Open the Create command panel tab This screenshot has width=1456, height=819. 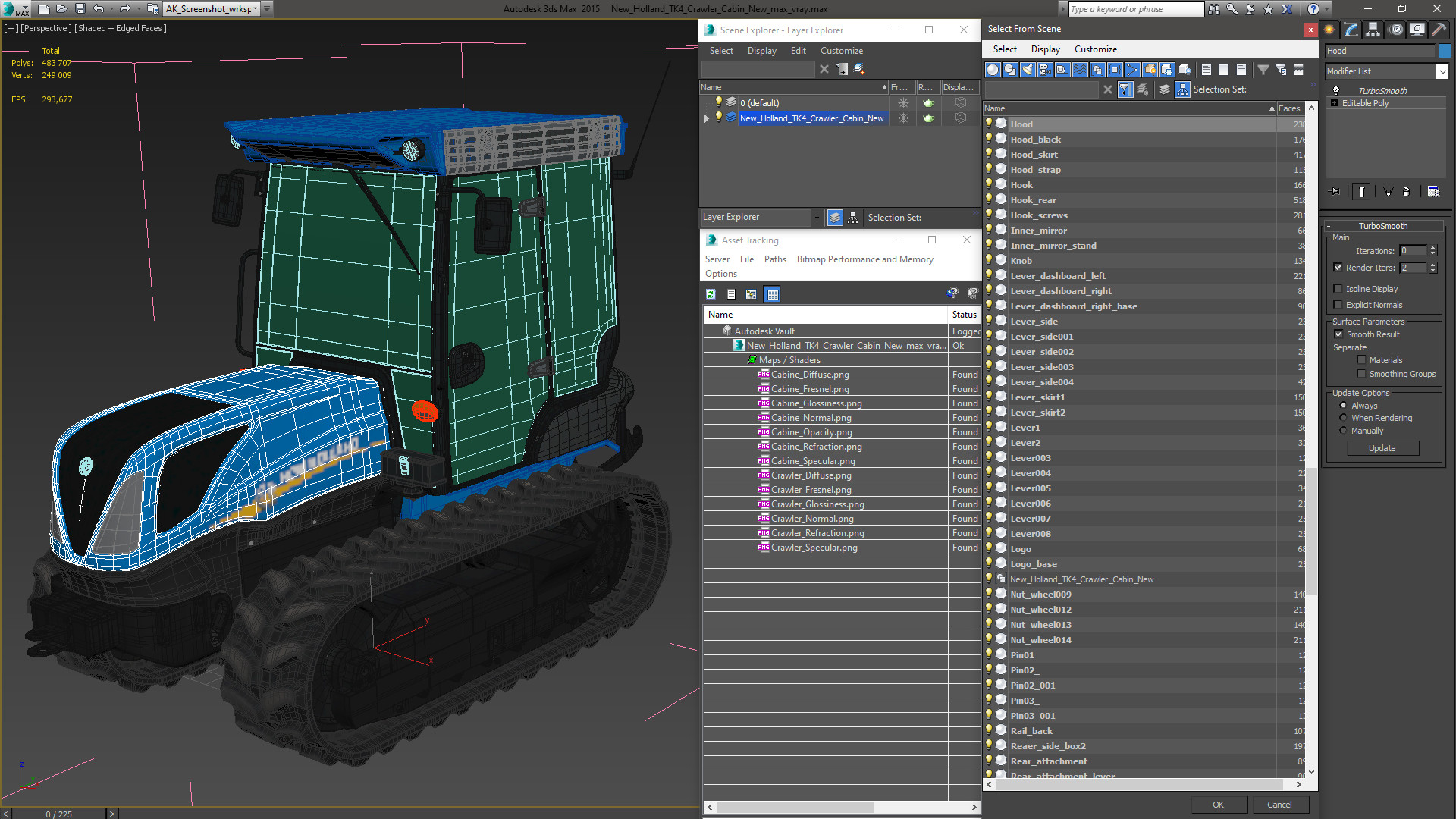(1329, 30)
